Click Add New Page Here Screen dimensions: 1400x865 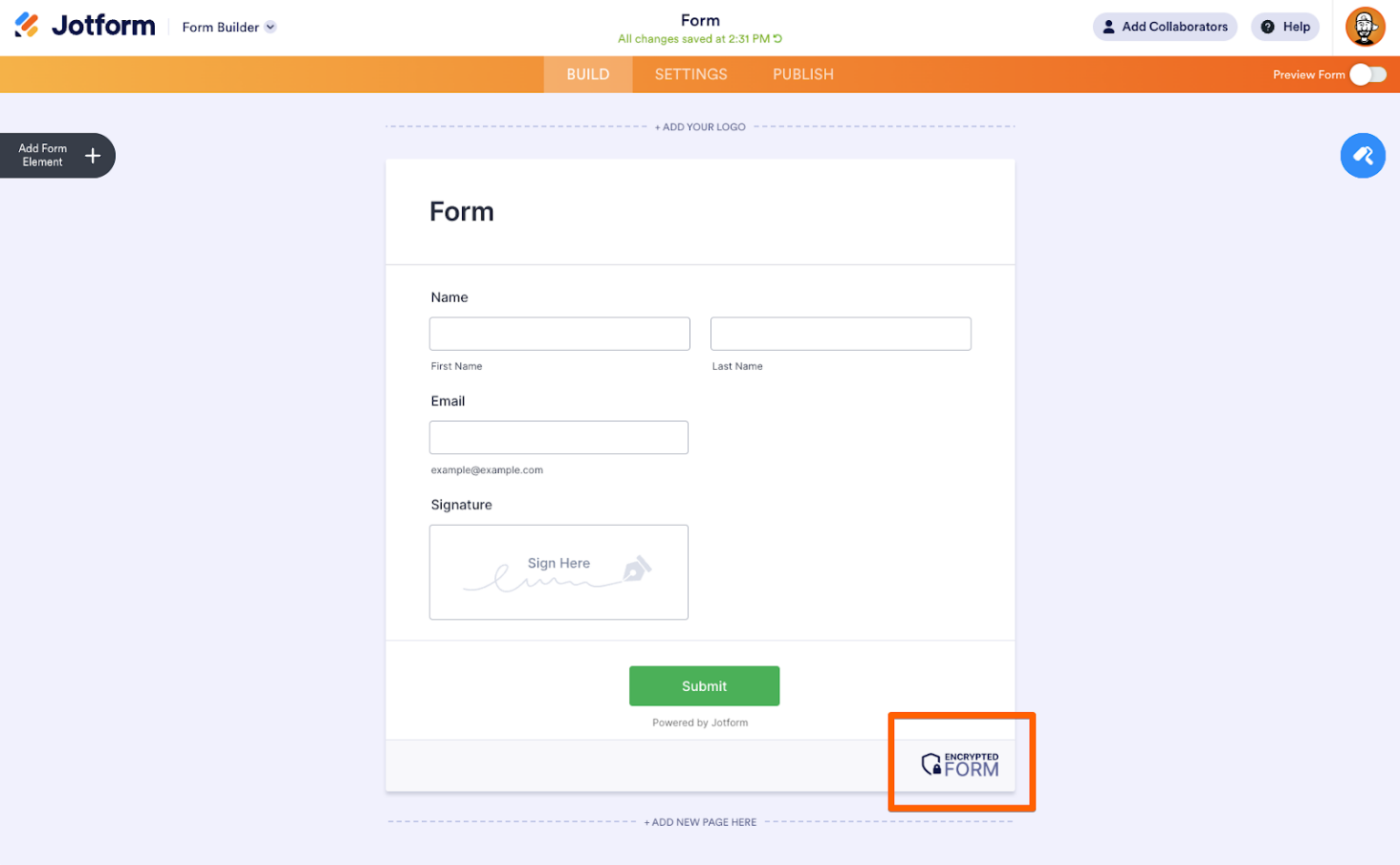pyautogui.click(x=700, y=821)
